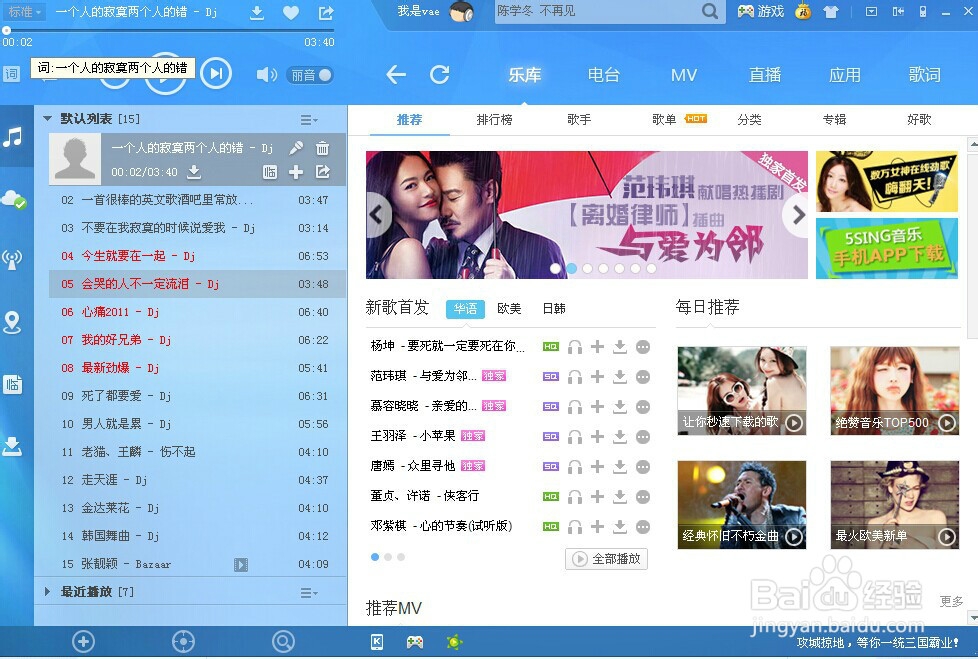Click the 5SING音乐 手机APP下载 banner
Image resolution: width=978 pixels, height=659 pixels.
coord(886,248)
